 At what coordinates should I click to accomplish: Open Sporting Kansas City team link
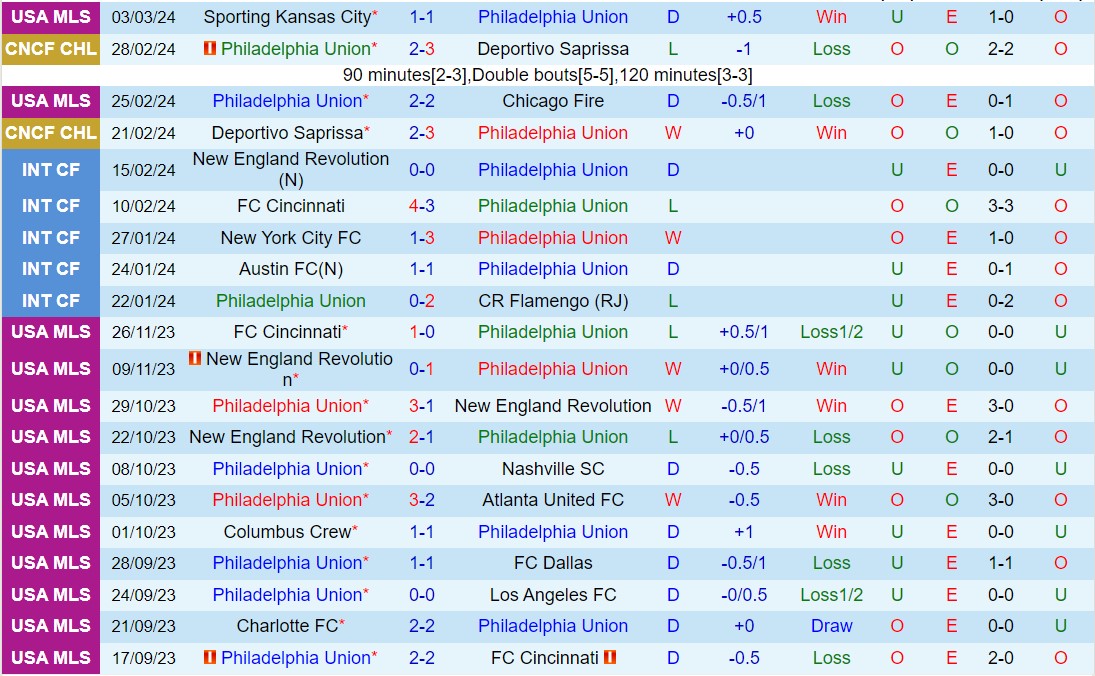pyautogui.click(x=286, y=17)
